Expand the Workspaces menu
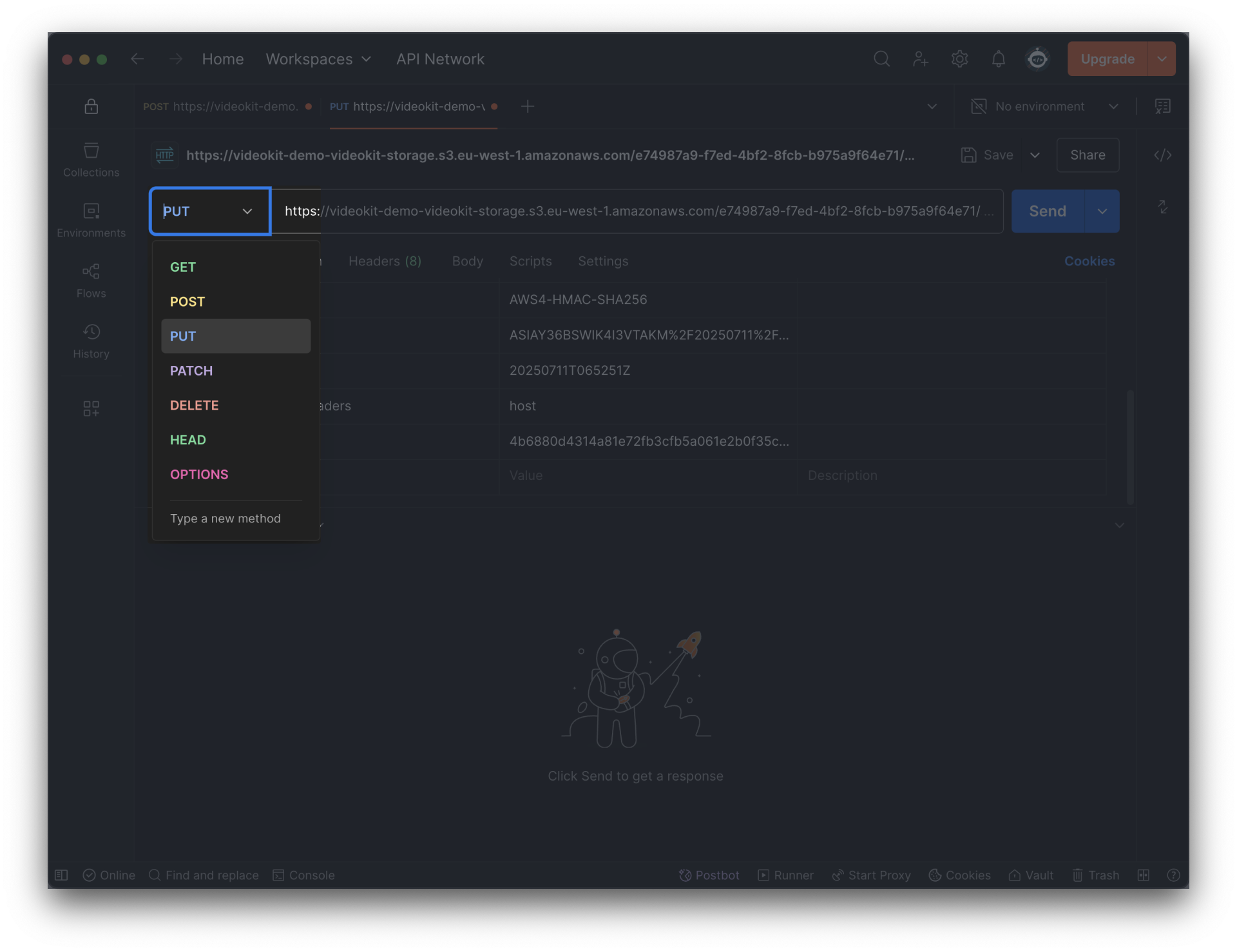Screen dimensions: 1237x952 [318, 59]
